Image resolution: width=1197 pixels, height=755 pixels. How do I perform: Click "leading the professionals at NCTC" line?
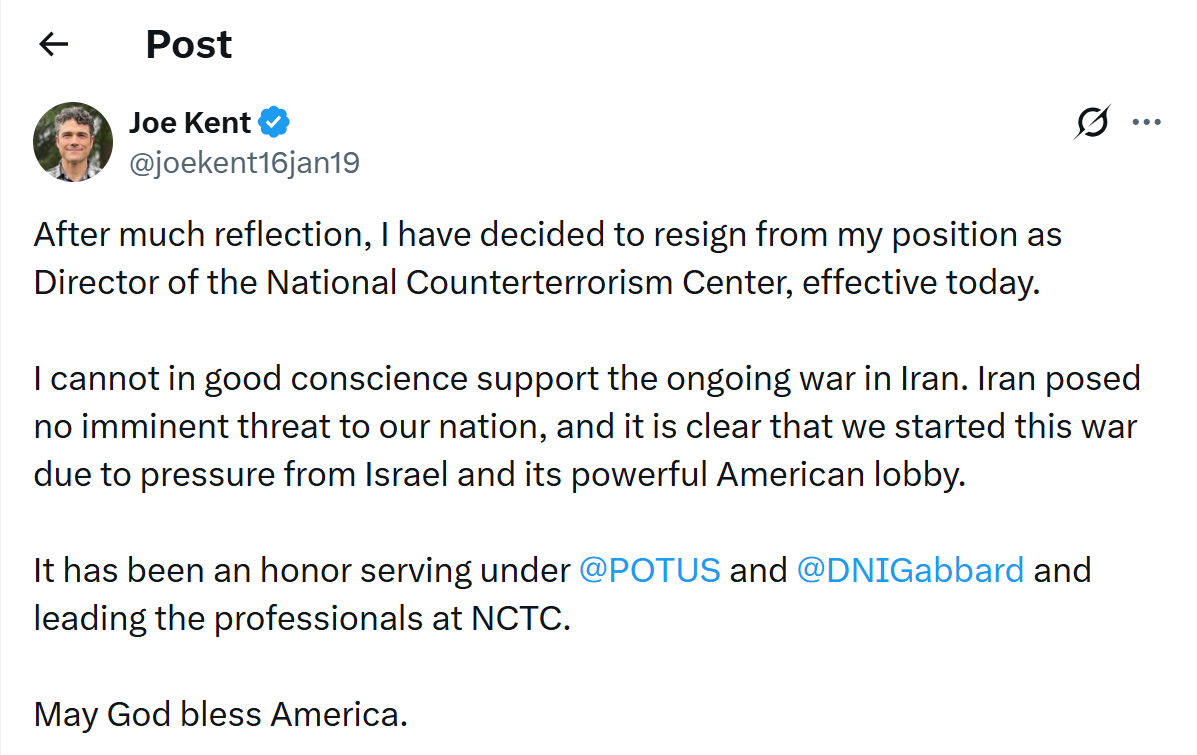[300, 618]
